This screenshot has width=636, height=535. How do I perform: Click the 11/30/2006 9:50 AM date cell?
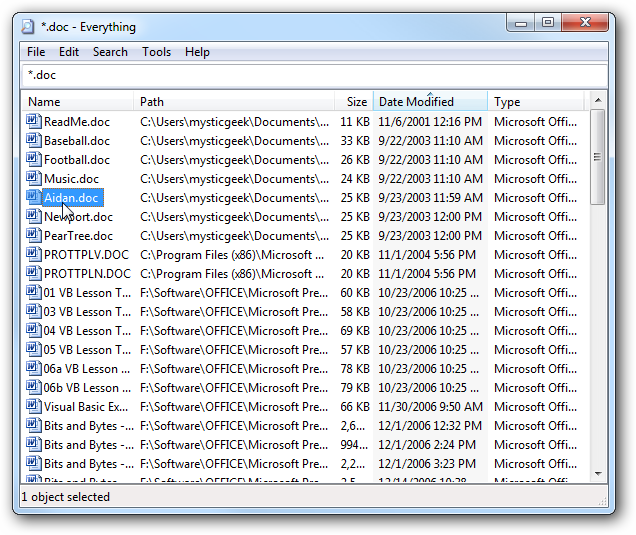click(x=430, y=407)
